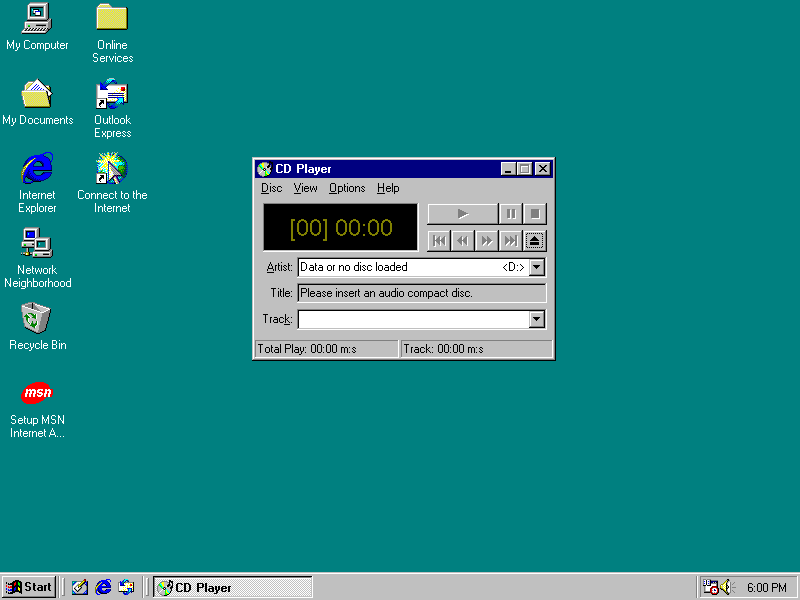Pause the CD with the Pause button

pos(511,214)
